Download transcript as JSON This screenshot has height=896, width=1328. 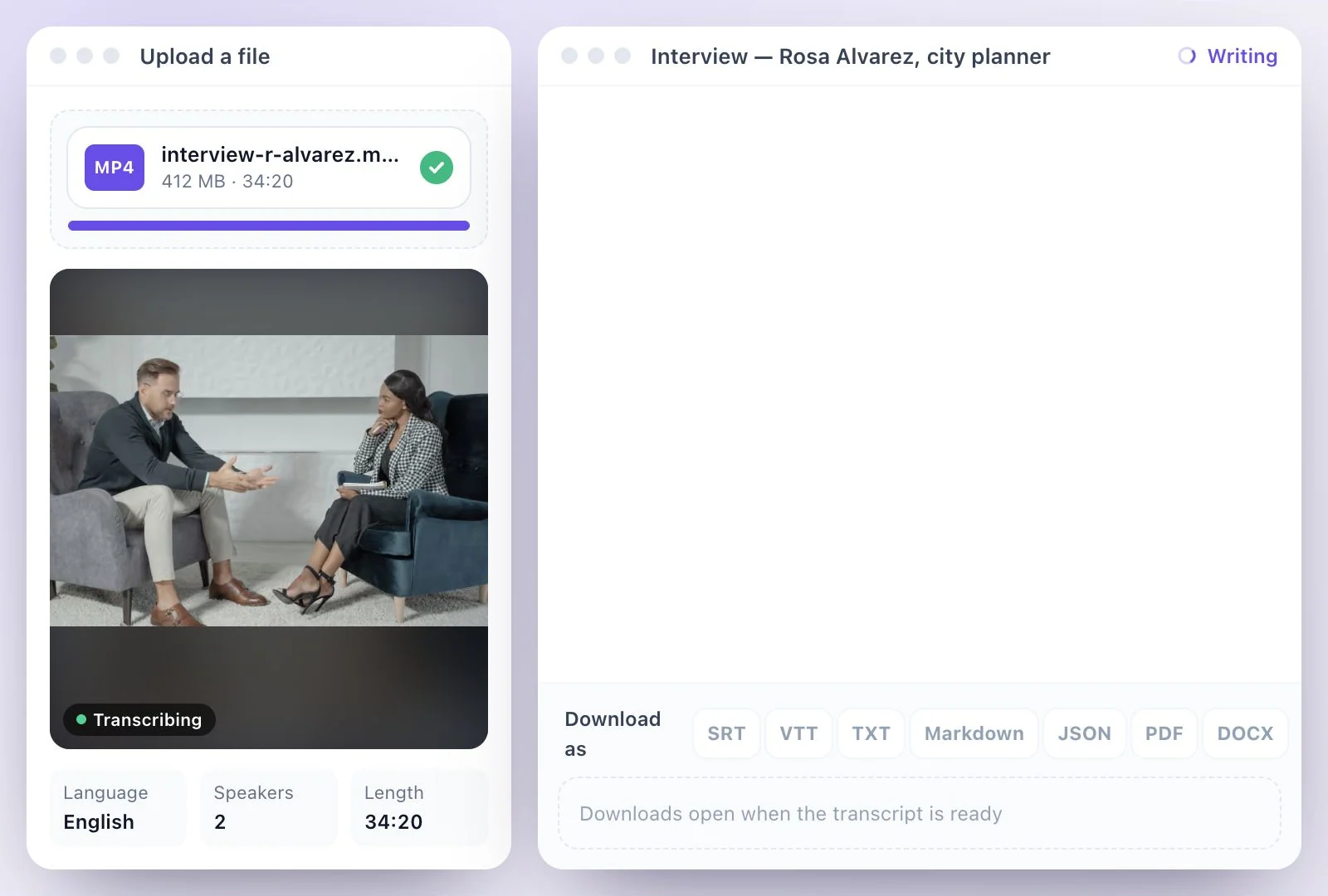1084,733
